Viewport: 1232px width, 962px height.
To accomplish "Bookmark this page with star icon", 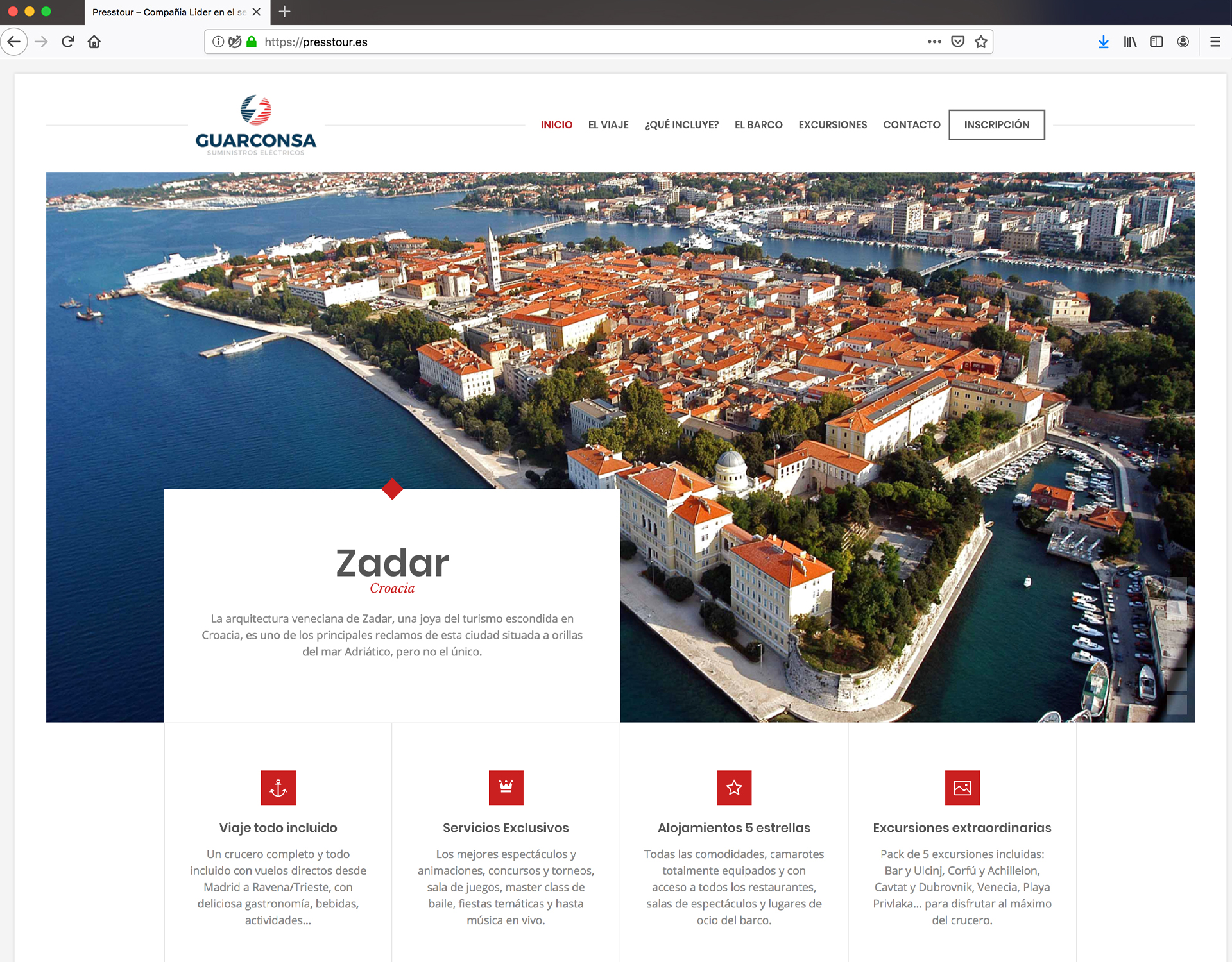I will coord(980,42).
